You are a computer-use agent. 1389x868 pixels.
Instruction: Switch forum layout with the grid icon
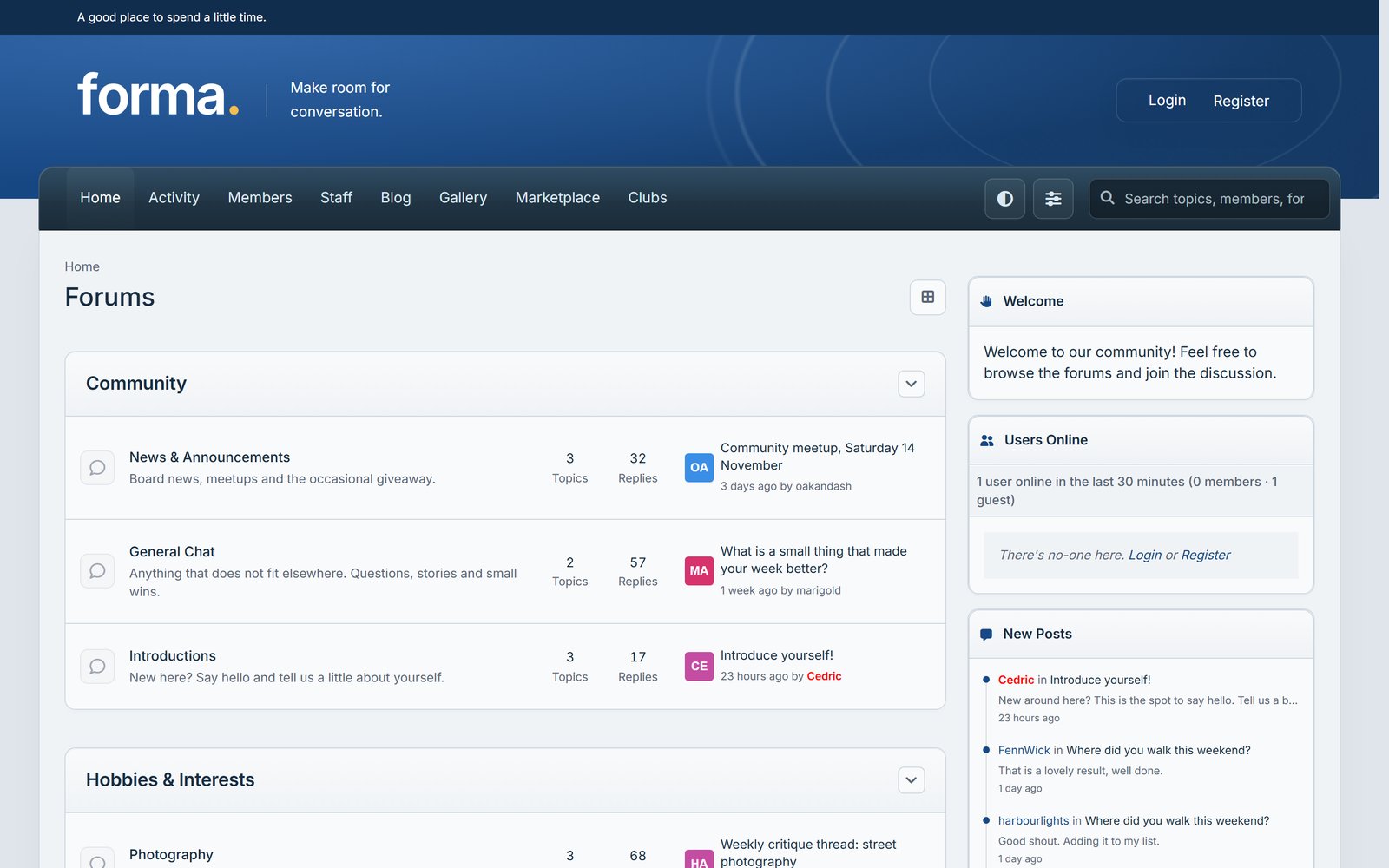click(927, 297)
